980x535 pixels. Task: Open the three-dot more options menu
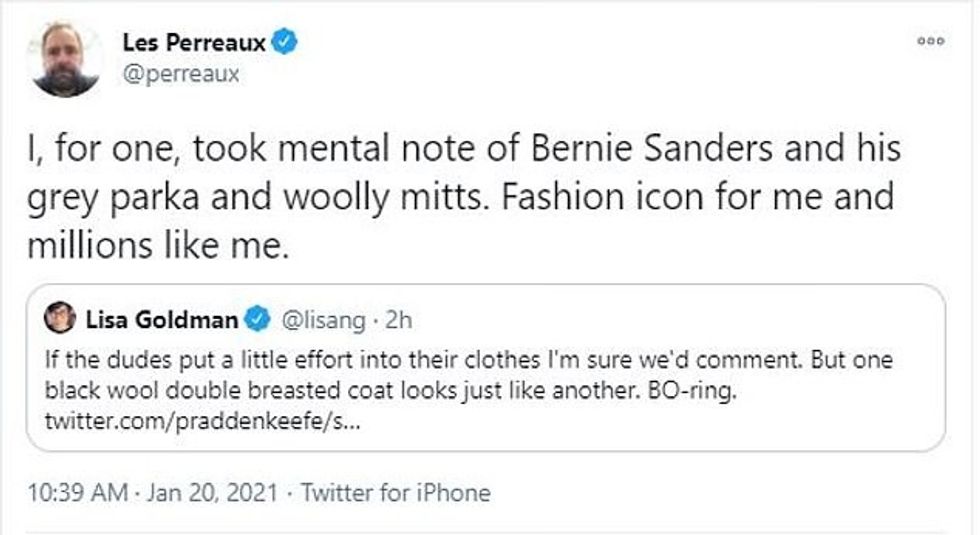(x=931, y=41)
